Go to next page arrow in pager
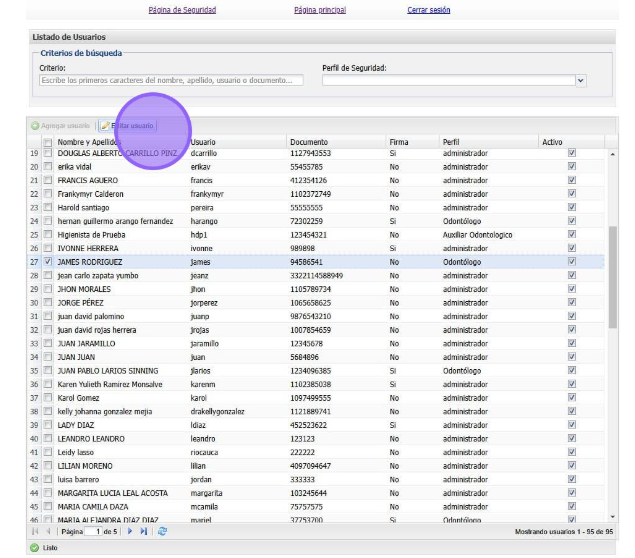Screen dimensions: 635x558 129,531
